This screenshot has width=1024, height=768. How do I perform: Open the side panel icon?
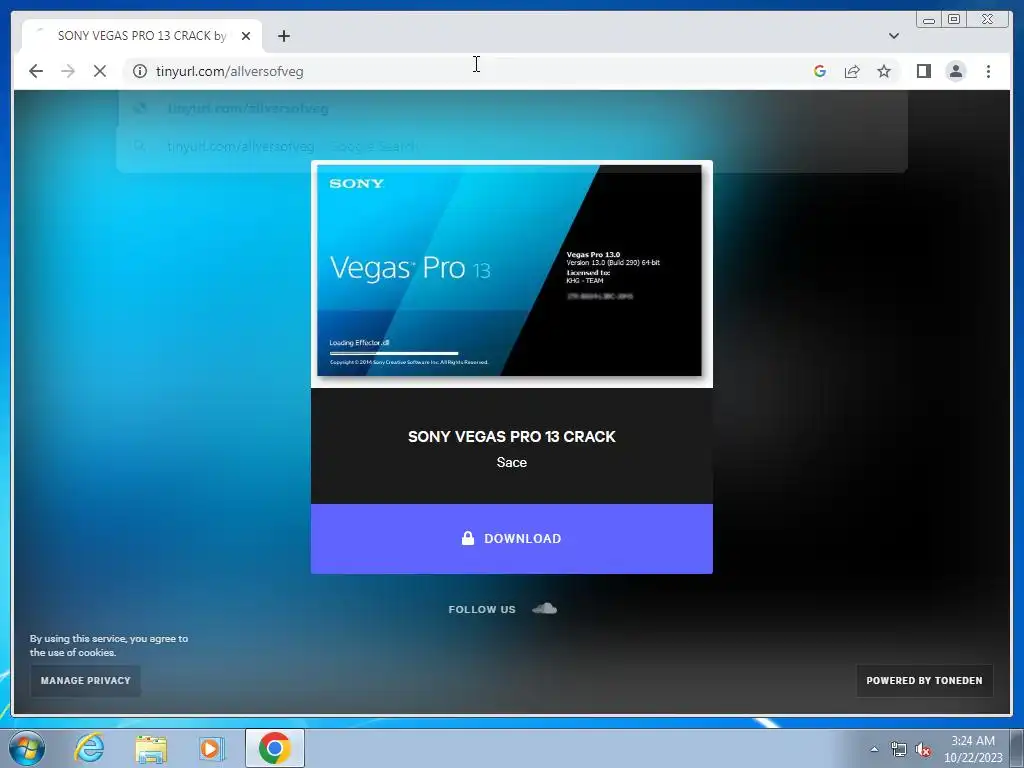923,71
